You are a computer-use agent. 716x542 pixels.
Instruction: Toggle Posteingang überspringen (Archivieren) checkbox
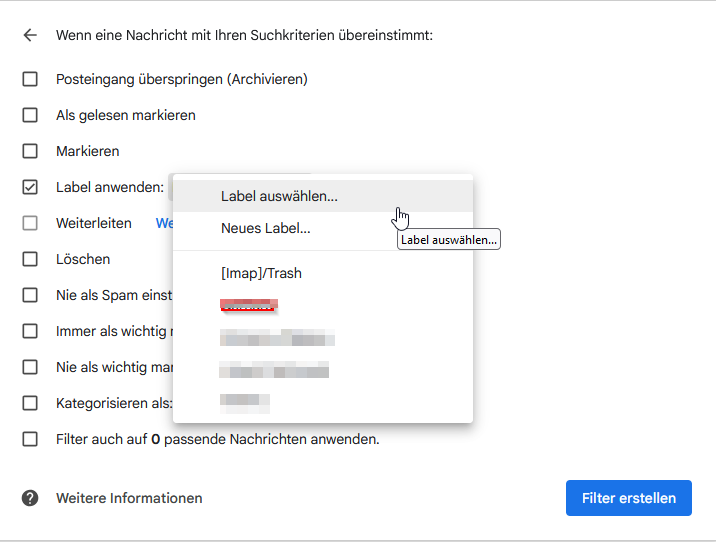click(30, 79)
